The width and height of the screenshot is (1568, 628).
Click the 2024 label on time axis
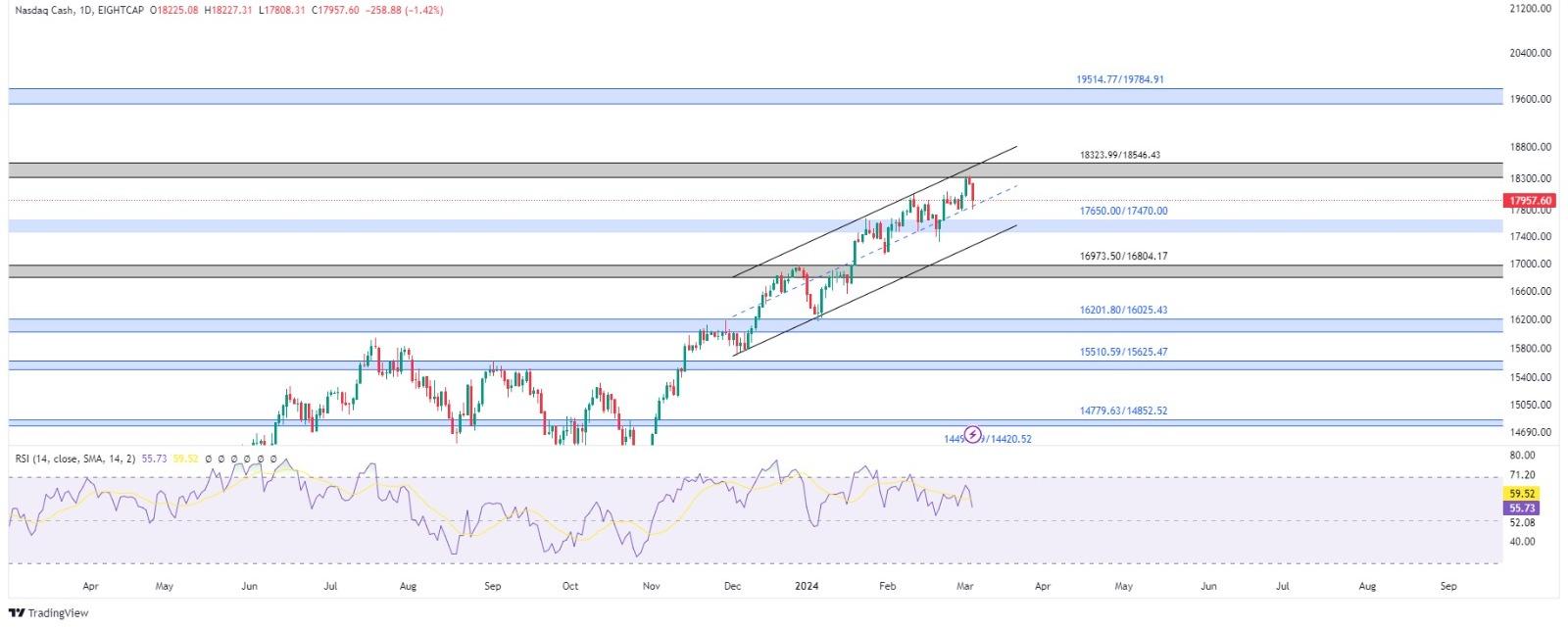[x=807, y=587]
